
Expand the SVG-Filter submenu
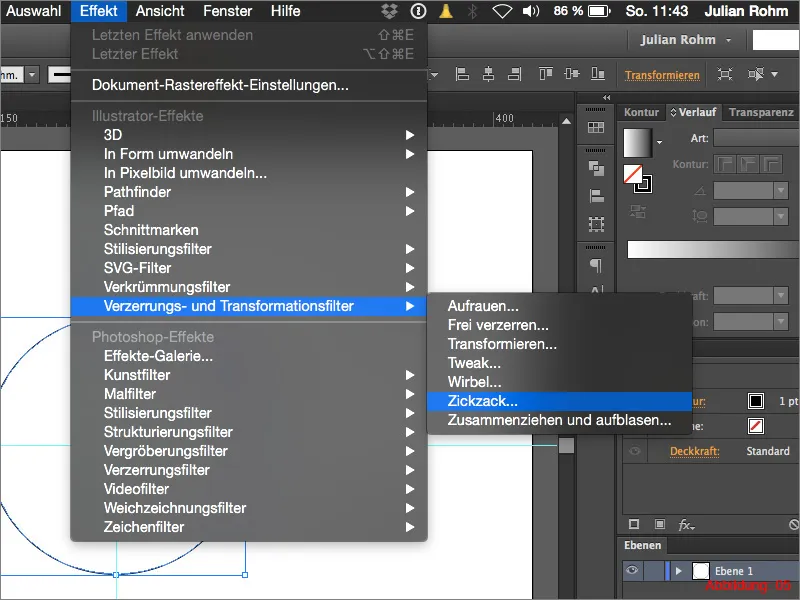pos(248,268)
